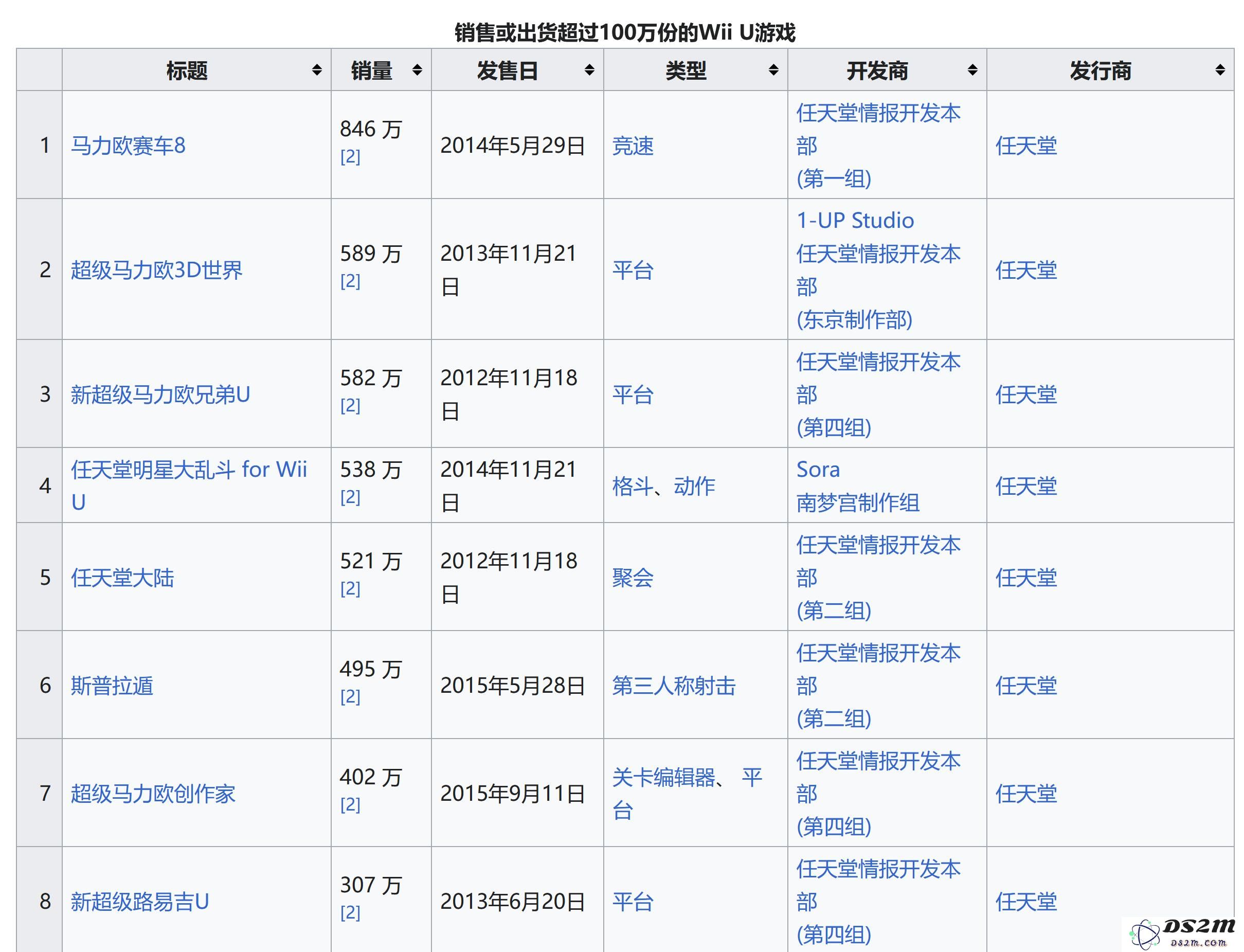Sort table by 类型 column arrow
This screenshot has height=952, width=1244.
[x=773, y=70]
